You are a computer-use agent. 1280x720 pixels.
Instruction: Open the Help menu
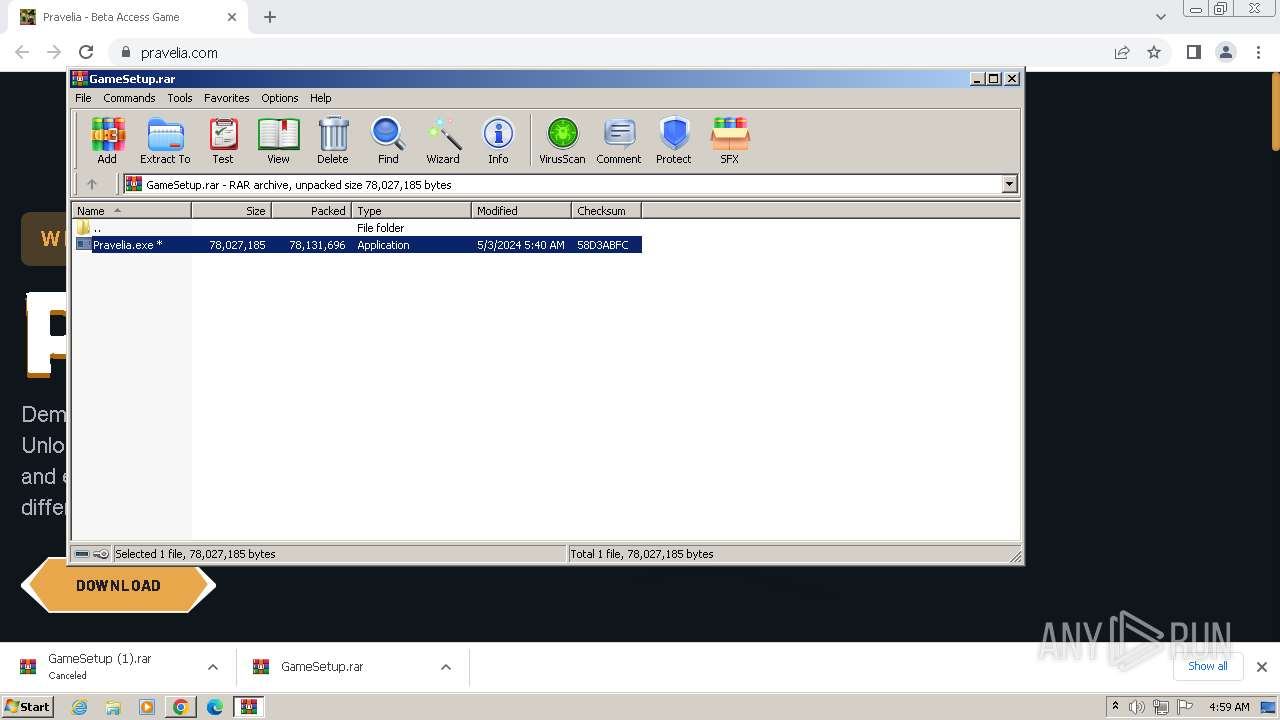pos(320,98)
